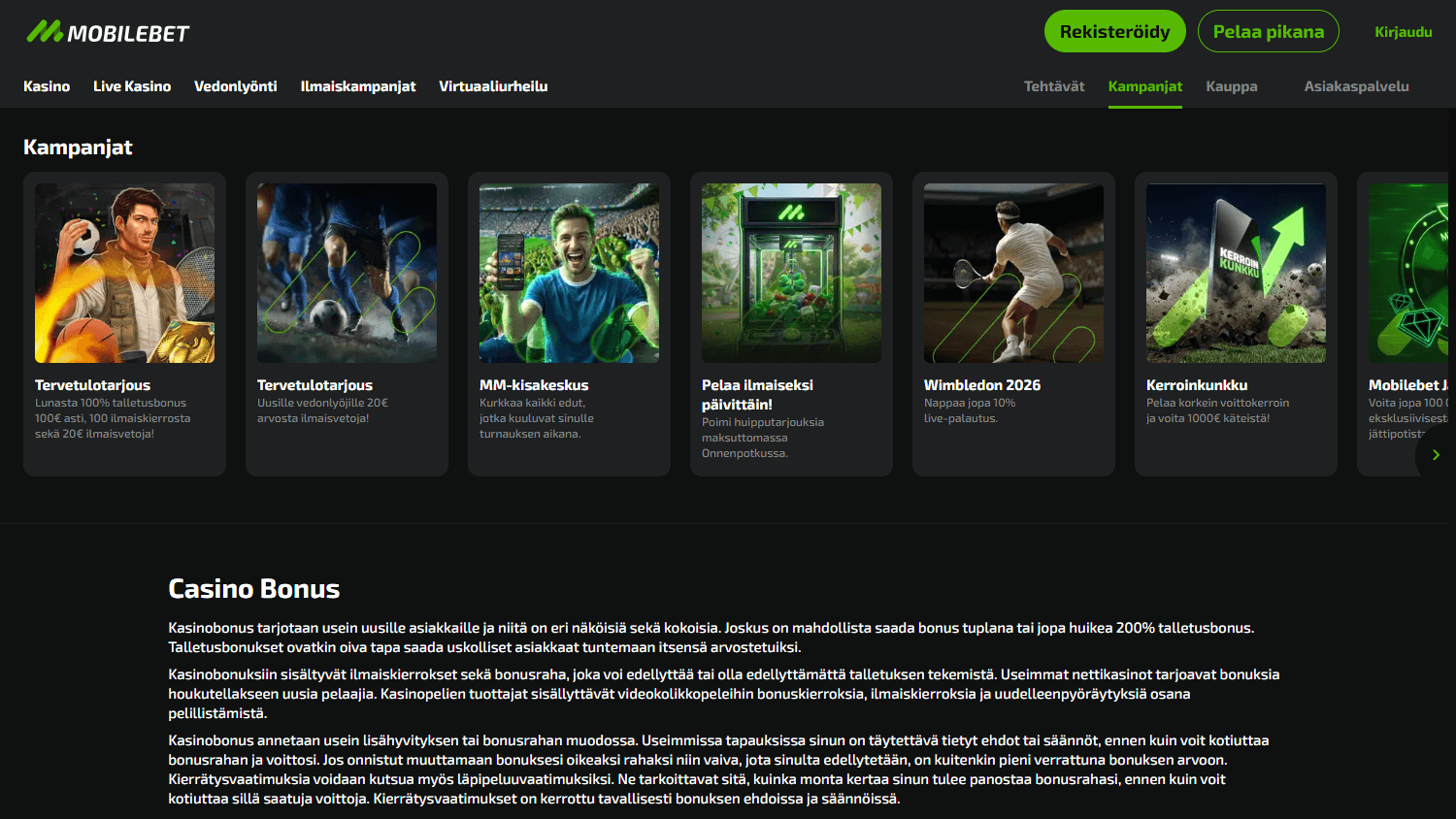Go to Live Kasino section
The image size is (1456, 819).
[132, 86]
